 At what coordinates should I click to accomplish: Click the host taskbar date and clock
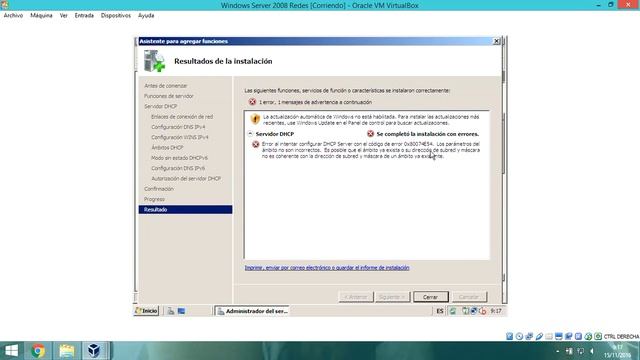619,351
